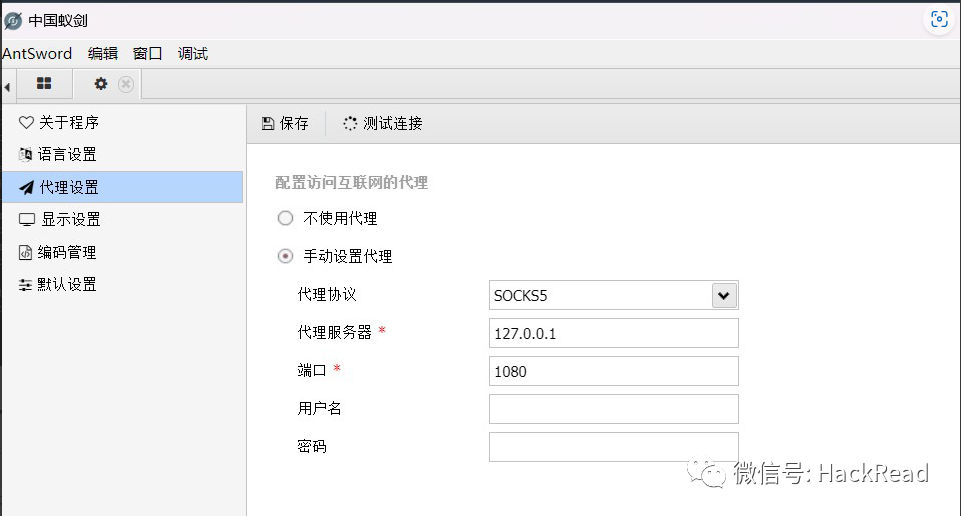The image size is (961, 516).
Task: Select the 不使用代理 radio button
Action: click(286, 218)
